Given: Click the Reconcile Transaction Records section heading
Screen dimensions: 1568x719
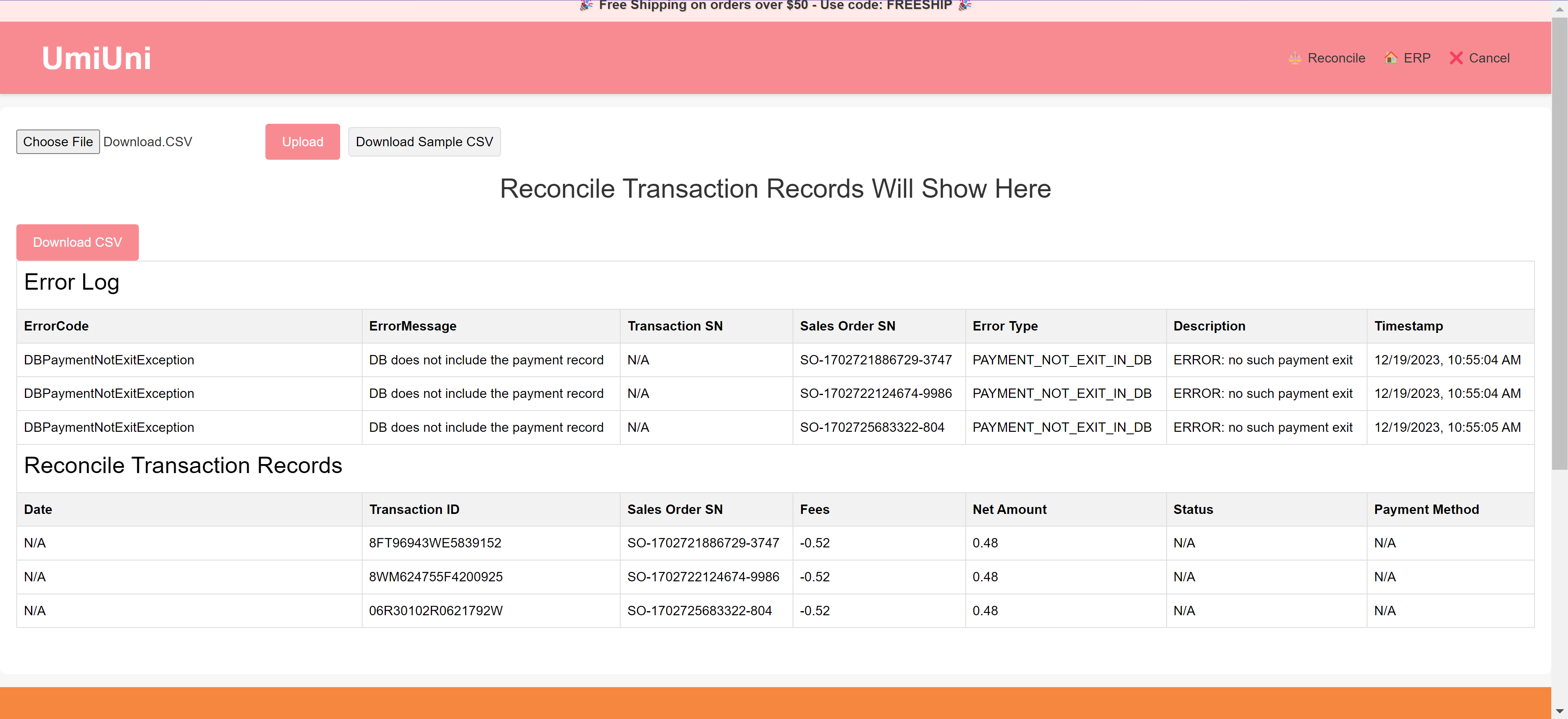Looking at the screenshot, I should (x=183, y=466).
